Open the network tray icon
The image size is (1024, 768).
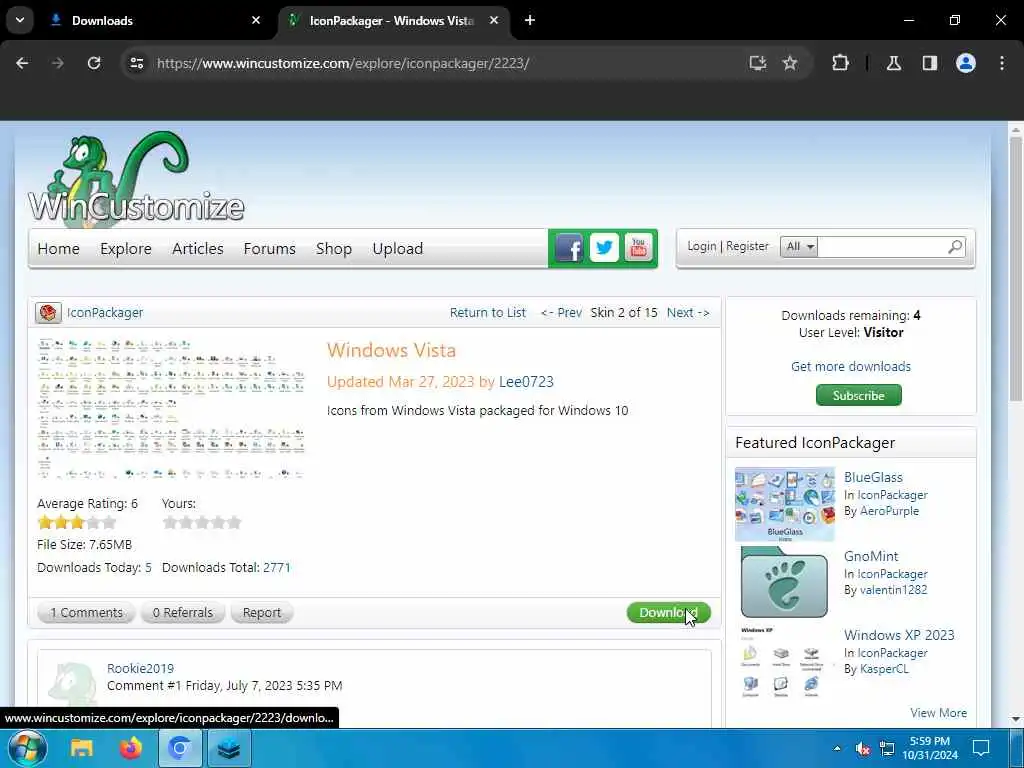tap(887, 748)
